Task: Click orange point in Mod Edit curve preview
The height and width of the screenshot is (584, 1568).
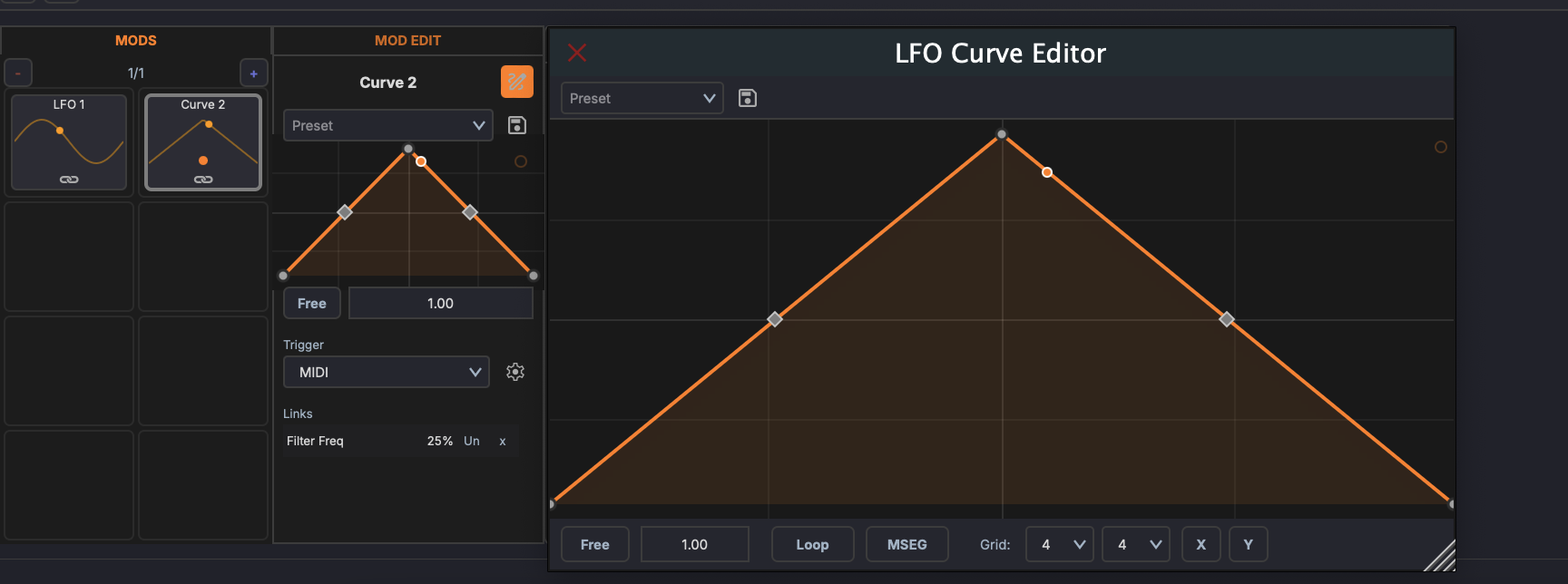Action: point(421,161)
